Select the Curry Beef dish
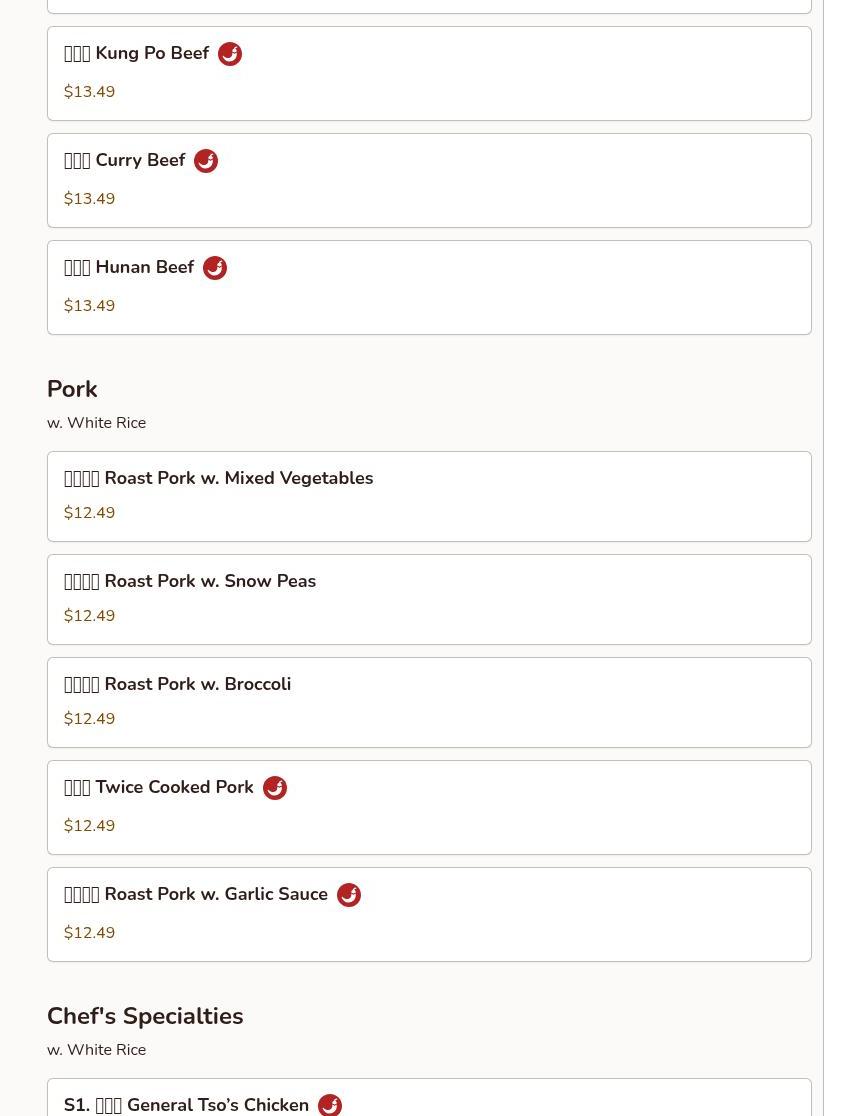 point(429,181)
